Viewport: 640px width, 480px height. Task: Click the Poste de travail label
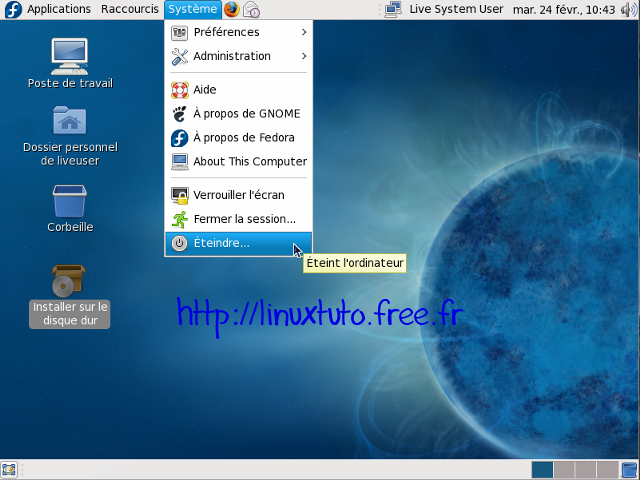pyautogui.click(x=70, y=83)
